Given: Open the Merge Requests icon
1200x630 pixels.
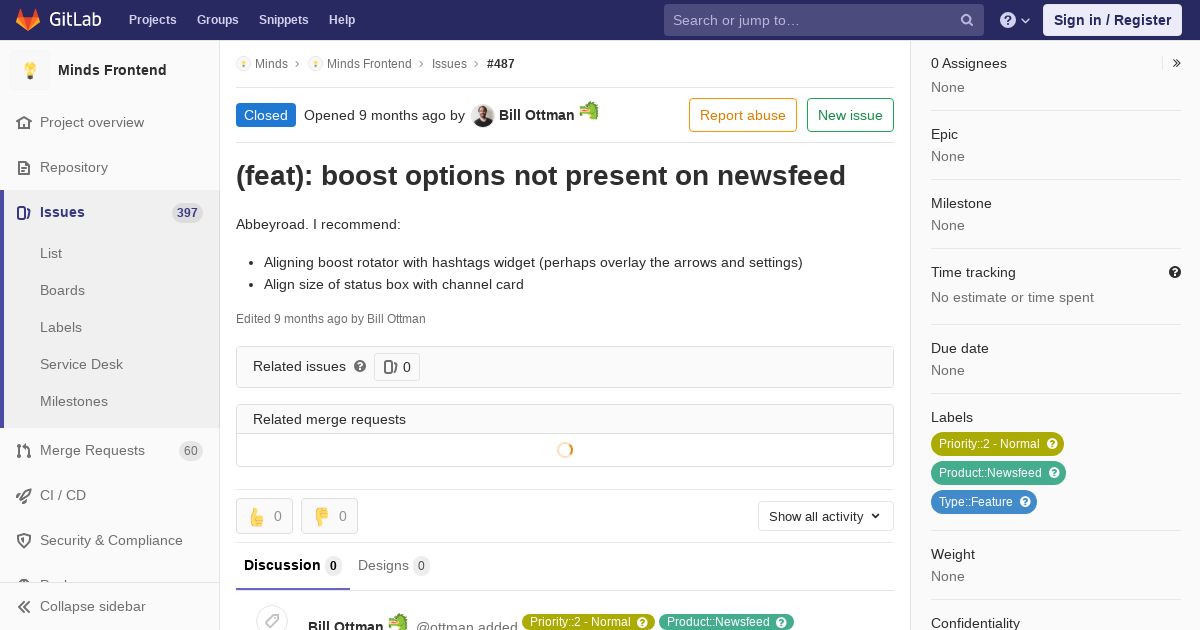Looking at the screenshot, I should pyautogui.click(x=24, y=450).
